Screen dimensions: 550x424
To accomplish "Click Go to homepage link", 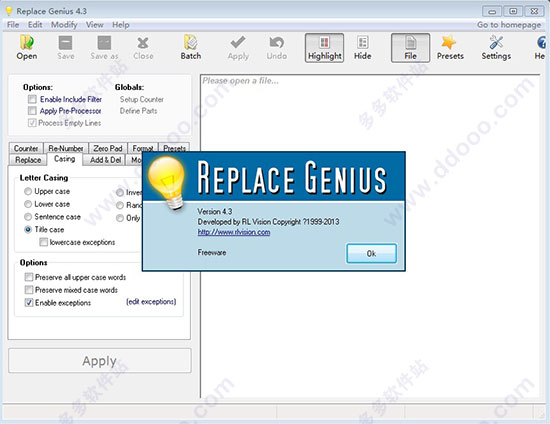I will pyautogui.click(x=509, y=25).
